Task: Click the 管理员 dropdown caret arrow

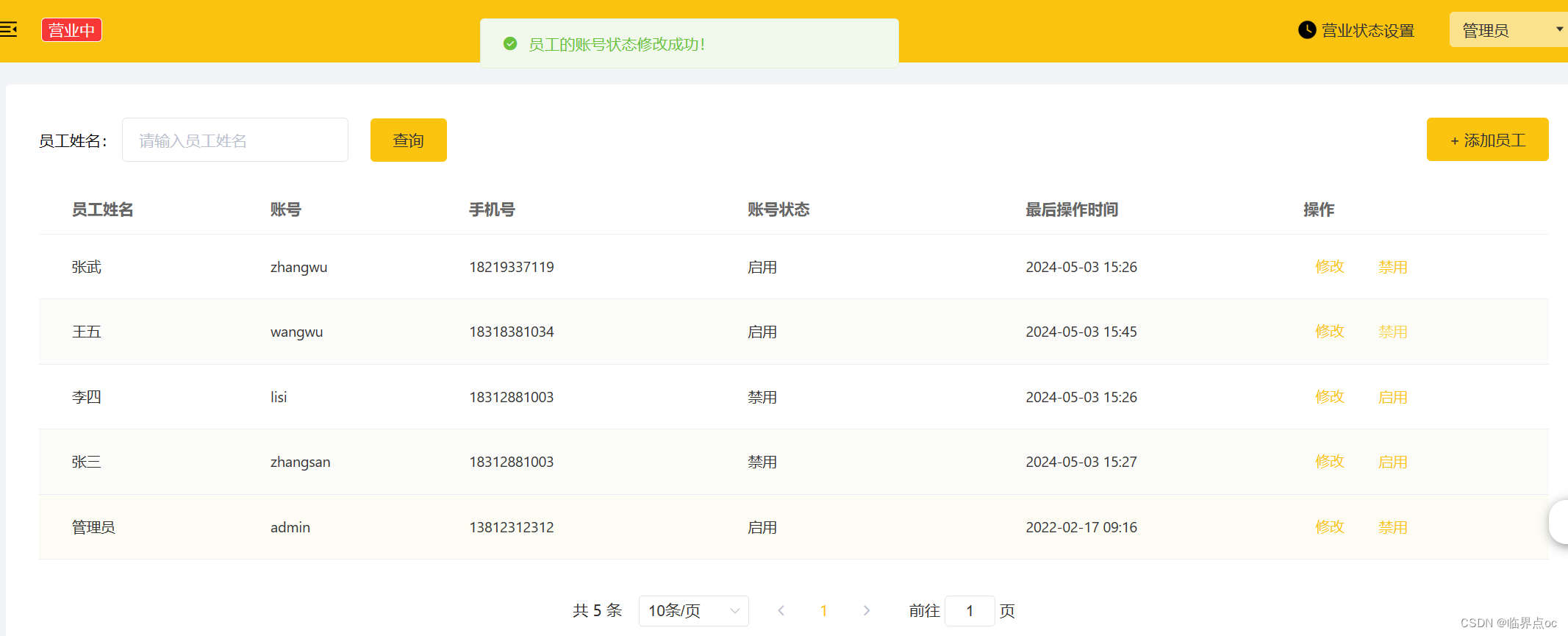Action: 1559,29
